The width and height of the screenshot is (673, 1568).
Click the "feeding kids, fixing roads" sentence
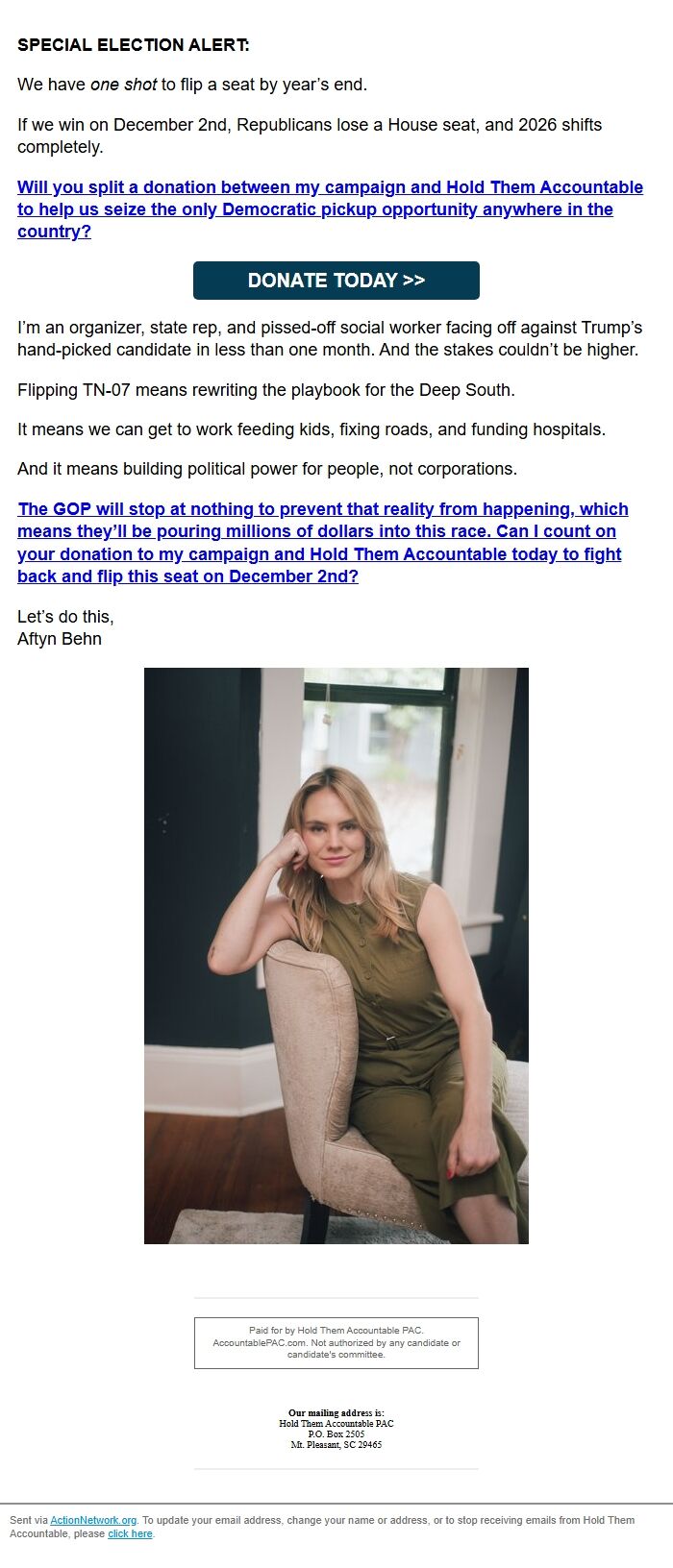point(312,429)
